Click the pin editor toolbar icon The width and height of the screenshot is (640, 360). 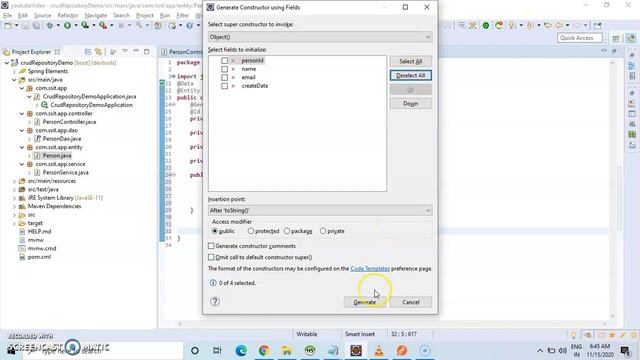pyautogui.click(x=598, y=25)
